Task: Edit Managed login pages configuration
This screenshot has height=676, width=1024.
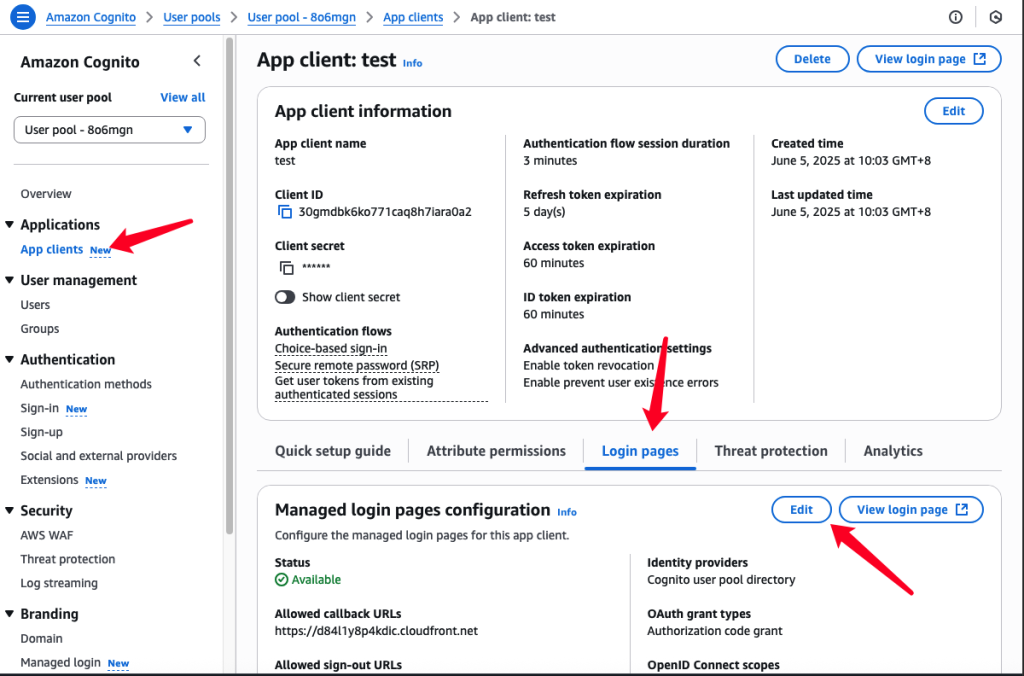Action: click(801, 510)
